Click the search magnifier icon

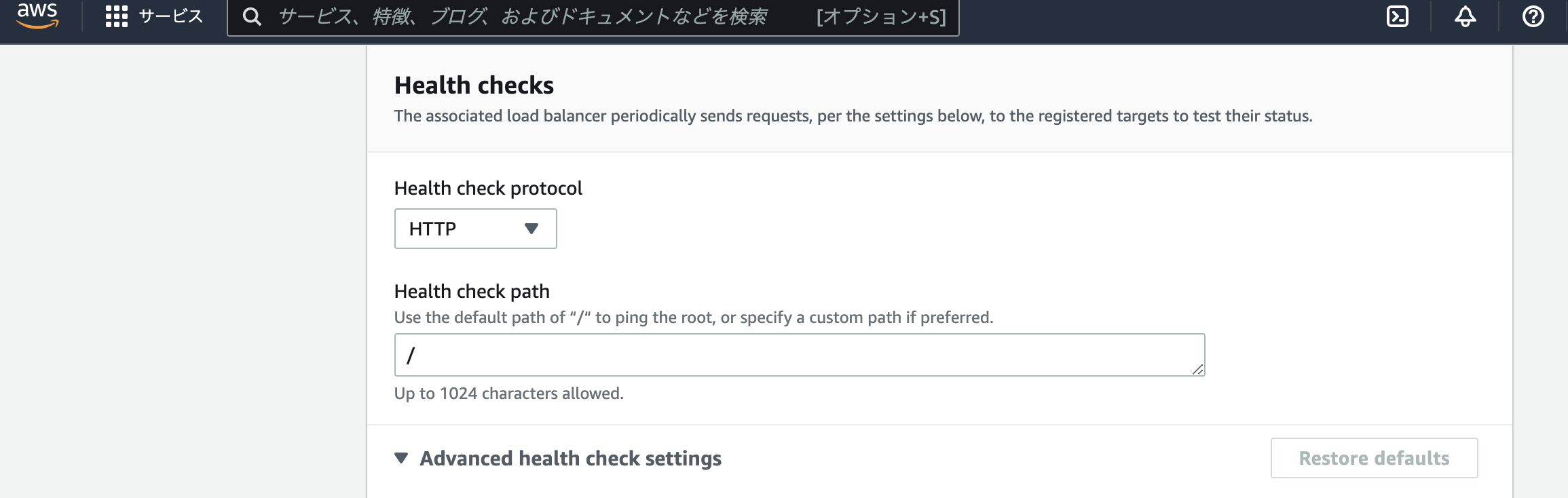click(x=252, y=16)
